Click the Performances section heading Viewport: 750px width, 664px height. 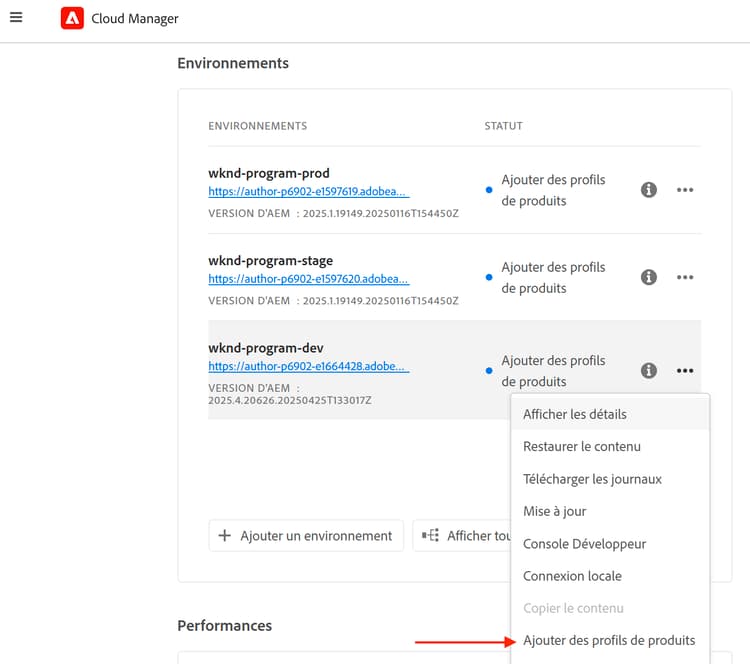pos(225,626)
